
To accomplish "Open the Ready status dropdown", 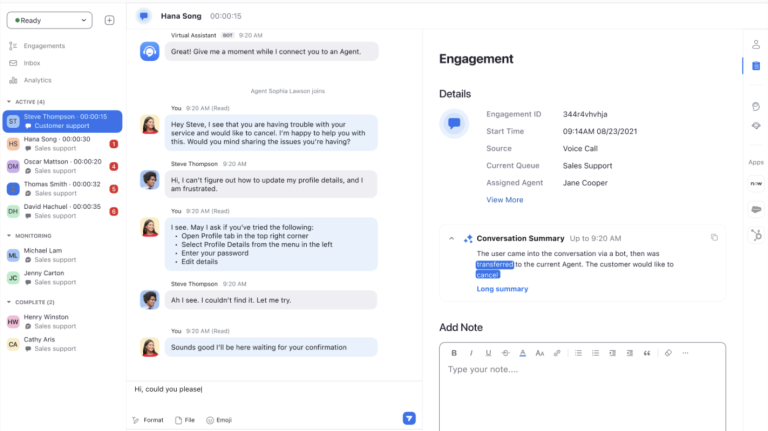I will tap(50, 20).
